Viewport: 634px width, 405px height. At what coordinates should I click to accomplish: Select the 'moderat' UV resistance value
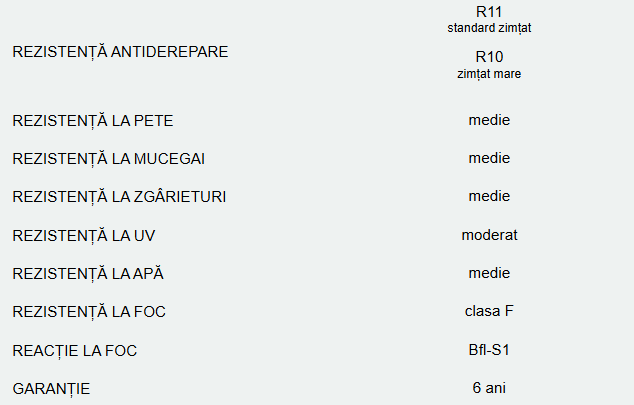(489, 236)
